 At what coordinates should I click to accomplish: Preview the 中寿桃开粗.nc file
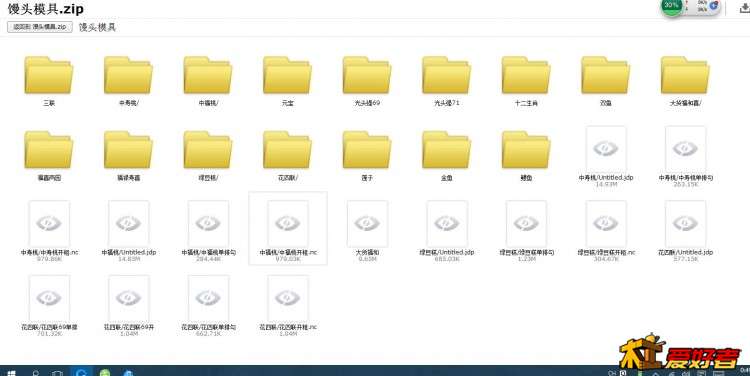click(49, 223)
